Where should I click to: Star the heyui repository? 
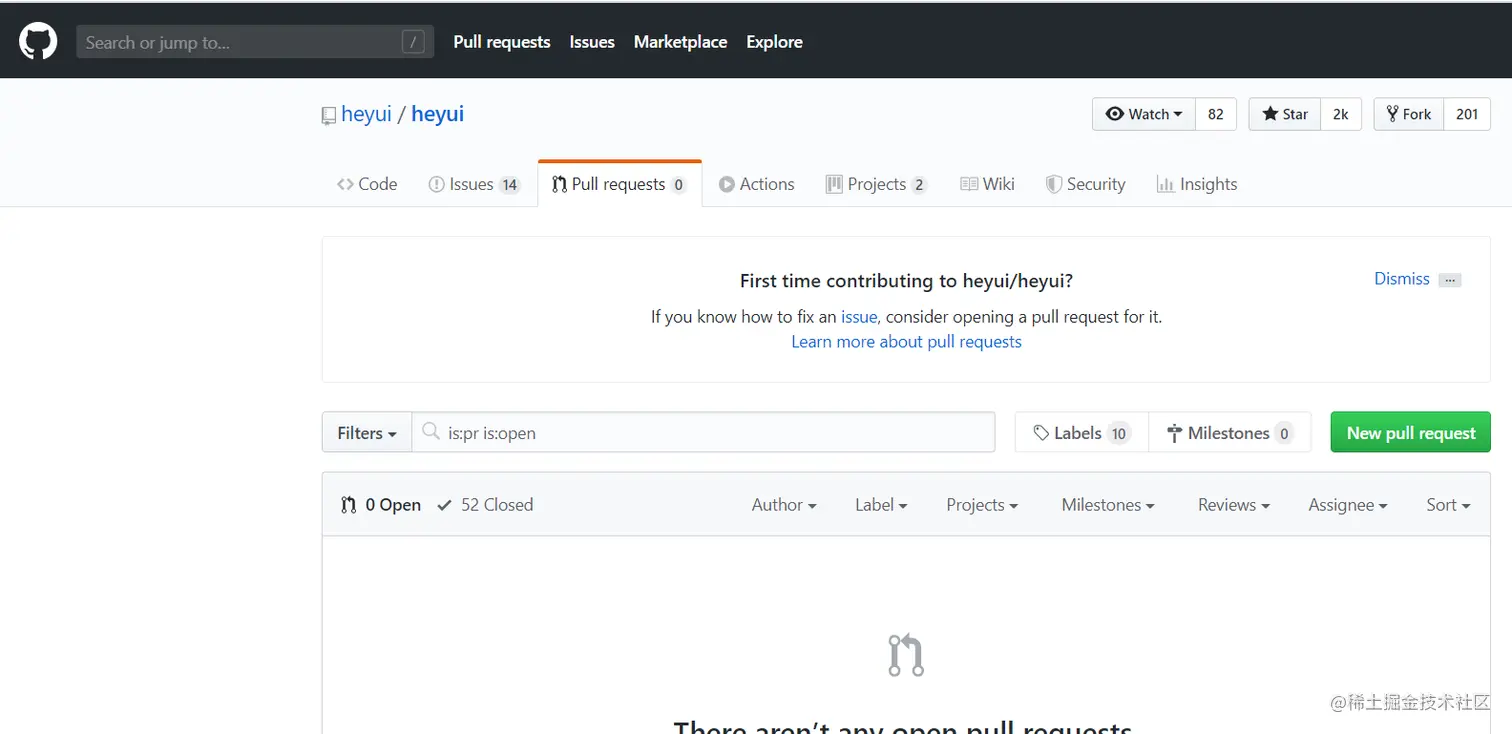tap(1285, 114)
